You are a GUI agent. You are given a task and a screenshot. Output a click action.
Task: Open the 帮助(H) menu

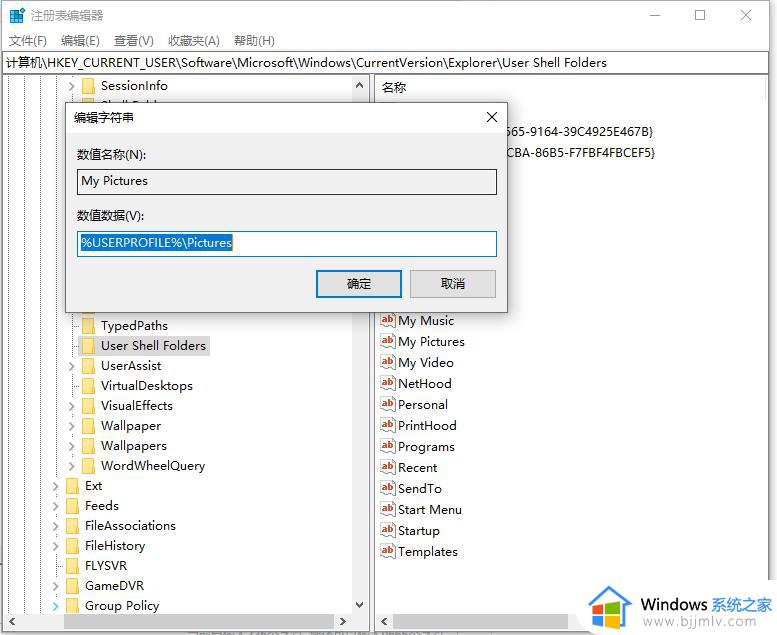click(x=254, y=41)
